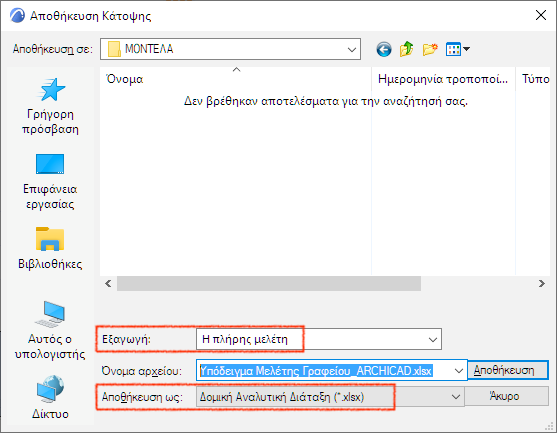
Task: Open Δίκτυο in sidebar
Action: point(50,397)
